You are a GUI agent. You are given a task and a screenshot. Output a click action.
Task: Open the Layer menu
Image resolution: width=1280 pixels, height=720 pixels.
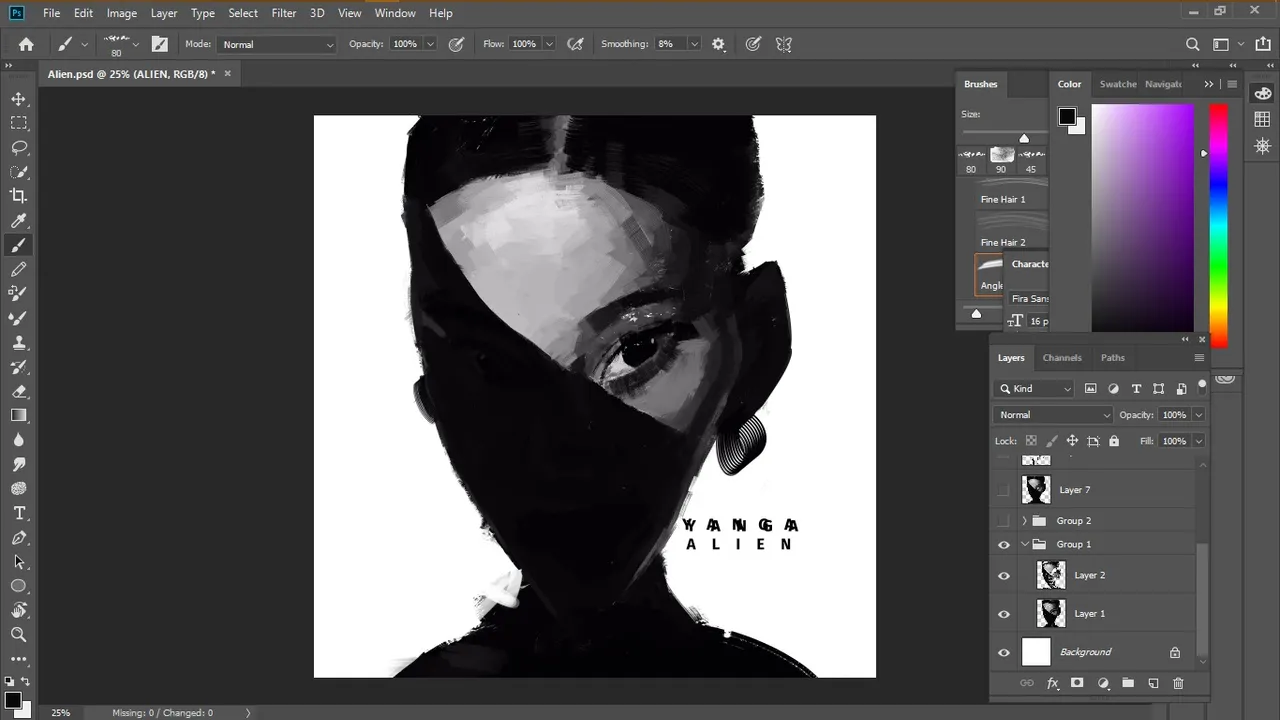click(x=164, y=13)
